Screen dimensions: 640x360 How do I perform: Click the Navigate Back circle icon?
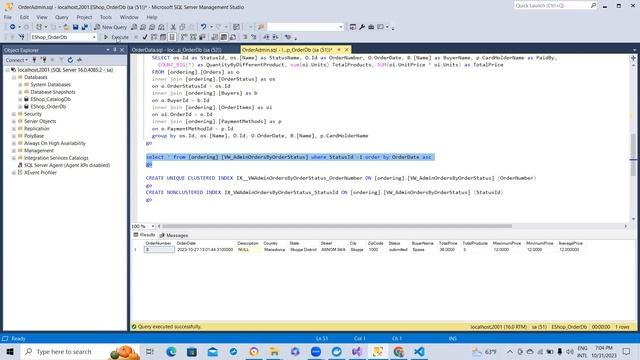point(13,27)
